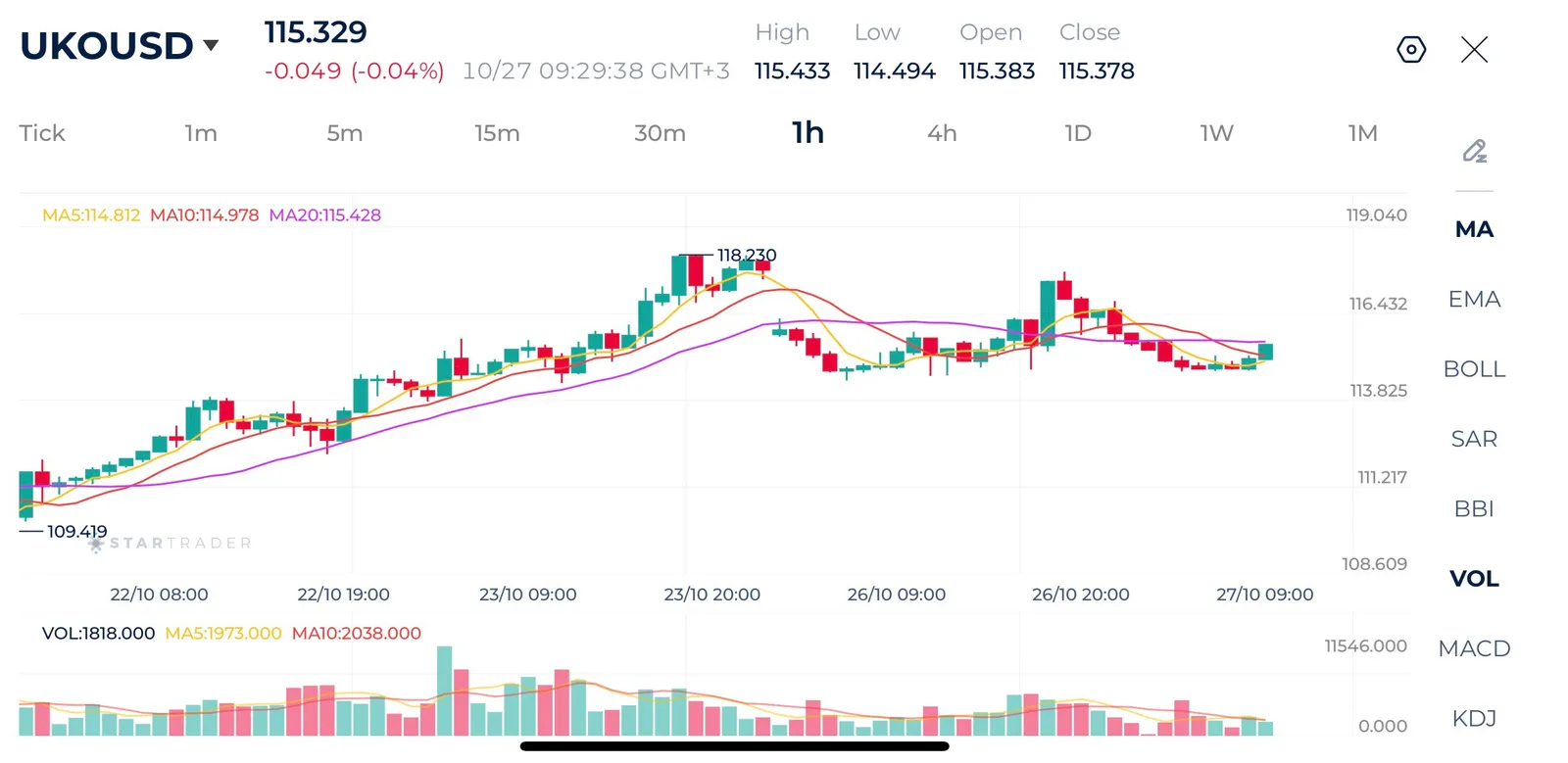This screenshot has height=763, width=1568.
Task: Toggle the BOLL indicator
Action: (1474, 369)
